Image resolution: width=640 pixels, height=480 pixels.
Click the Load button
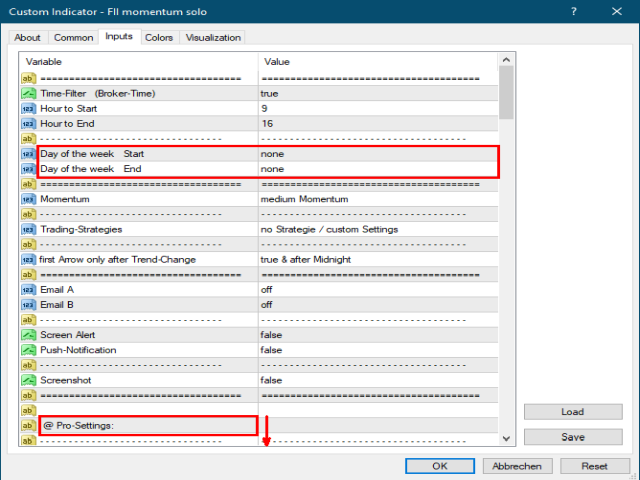coord(573,412)
